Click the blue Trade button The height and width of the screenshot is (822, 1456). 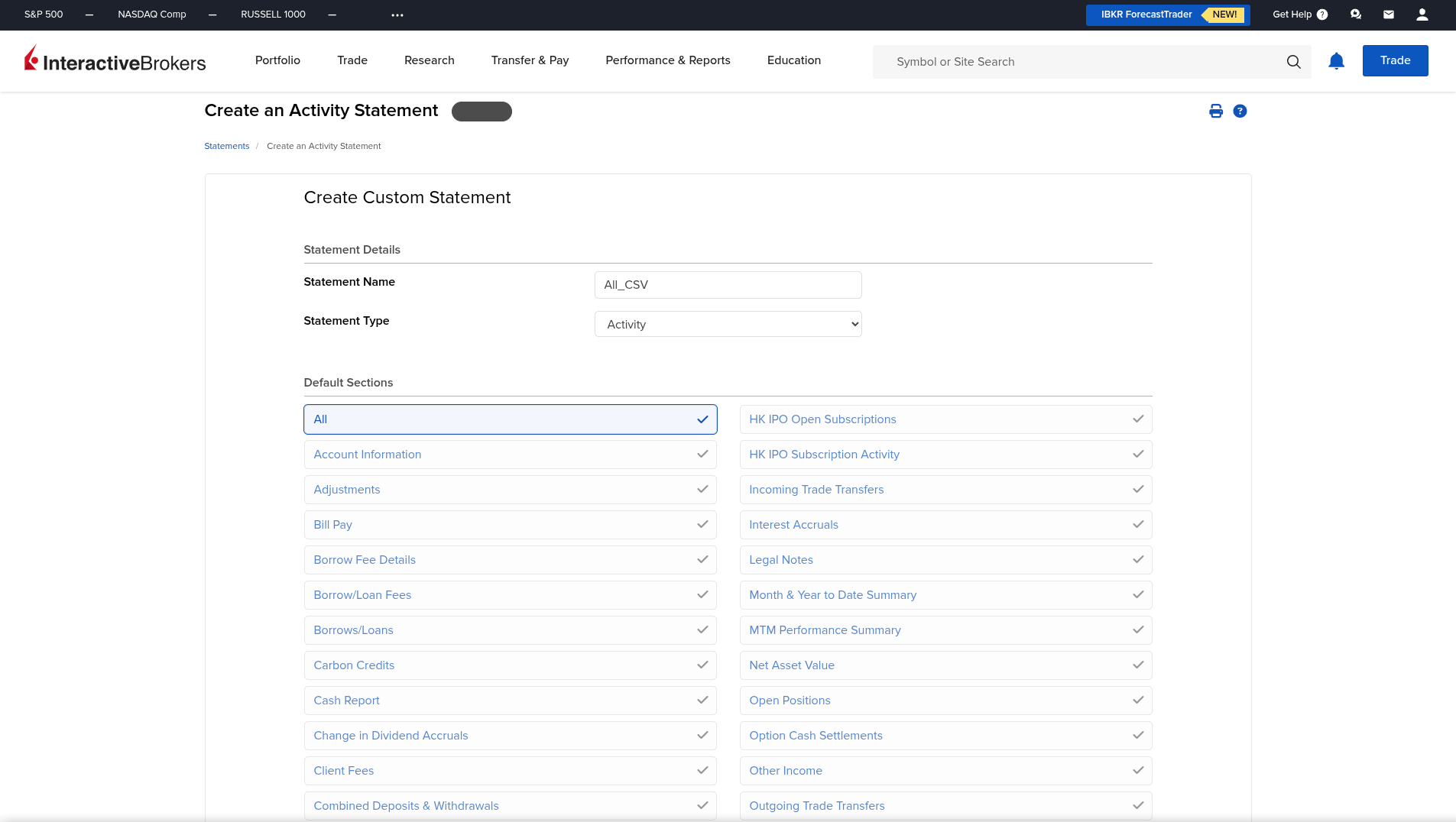coord(1395,60)
